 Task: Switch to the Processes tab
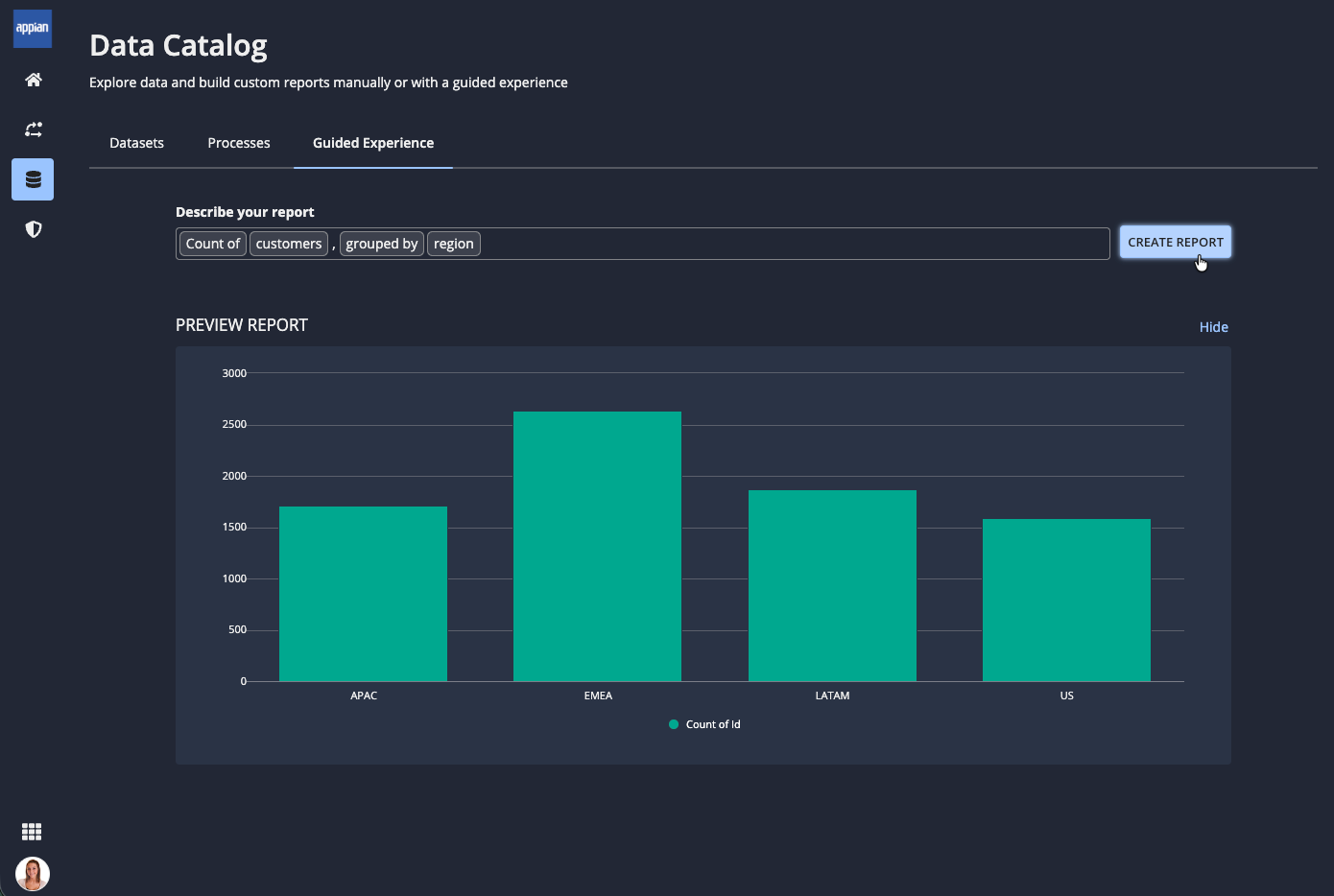(239, 143)
